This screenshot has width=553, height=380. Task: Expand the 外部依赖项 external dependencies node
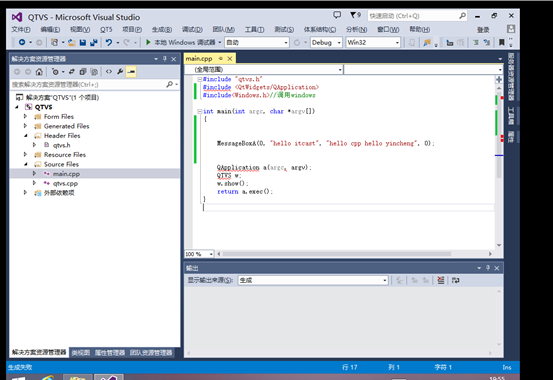tap(25, 192)
